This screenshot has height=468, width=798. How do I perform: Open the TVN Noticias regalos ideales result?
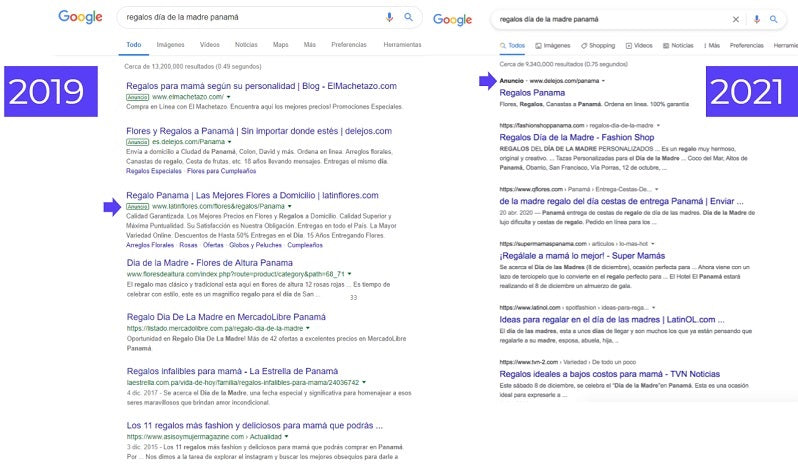tap(610, 374)
